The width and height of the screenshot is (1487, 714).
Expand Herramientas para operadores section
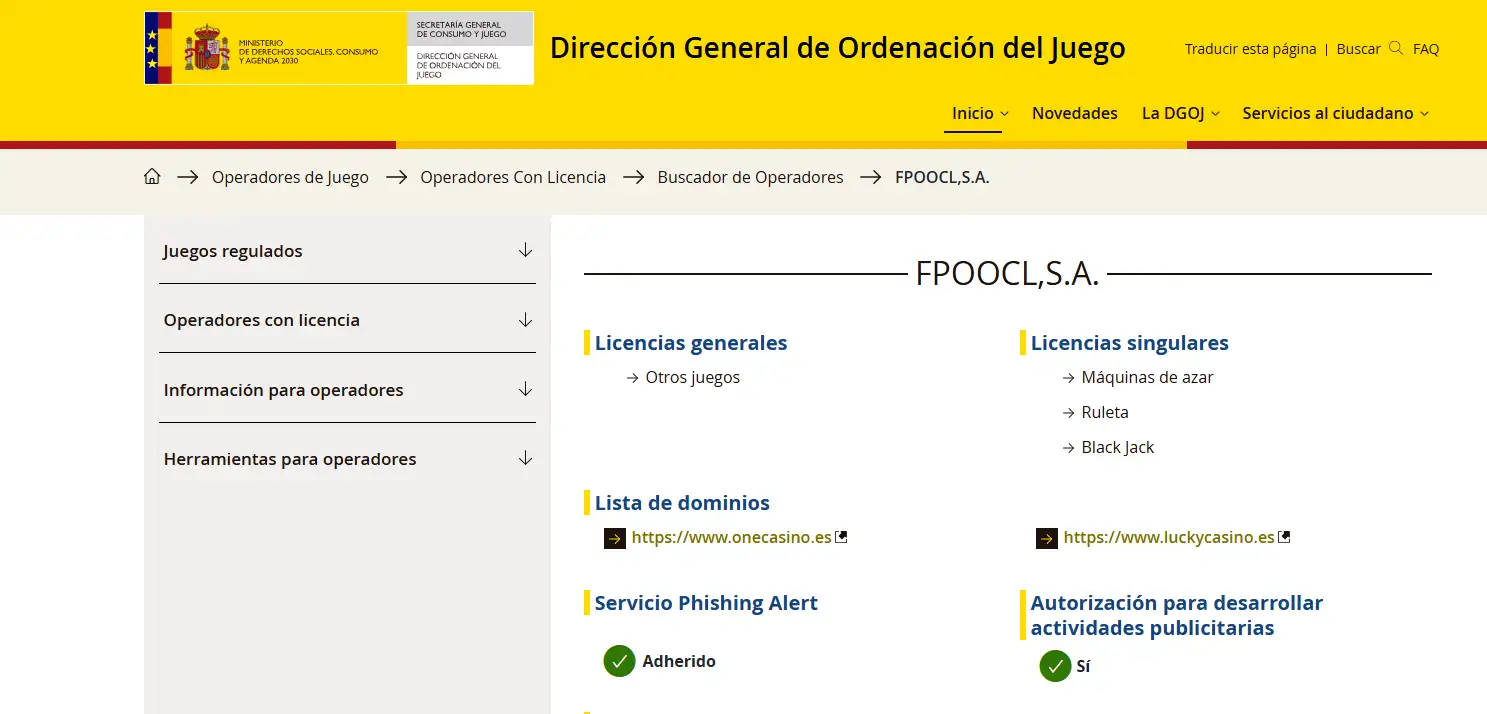347,459
